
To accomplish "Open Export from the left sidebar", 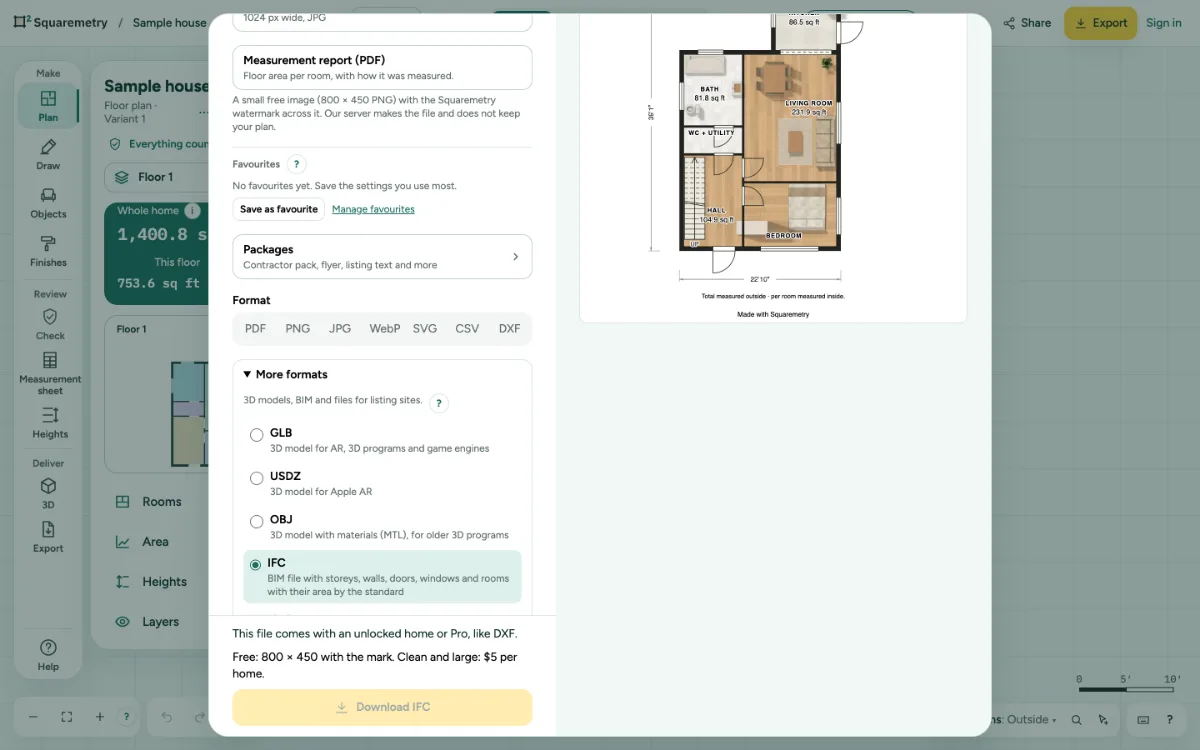I will 48,537.
